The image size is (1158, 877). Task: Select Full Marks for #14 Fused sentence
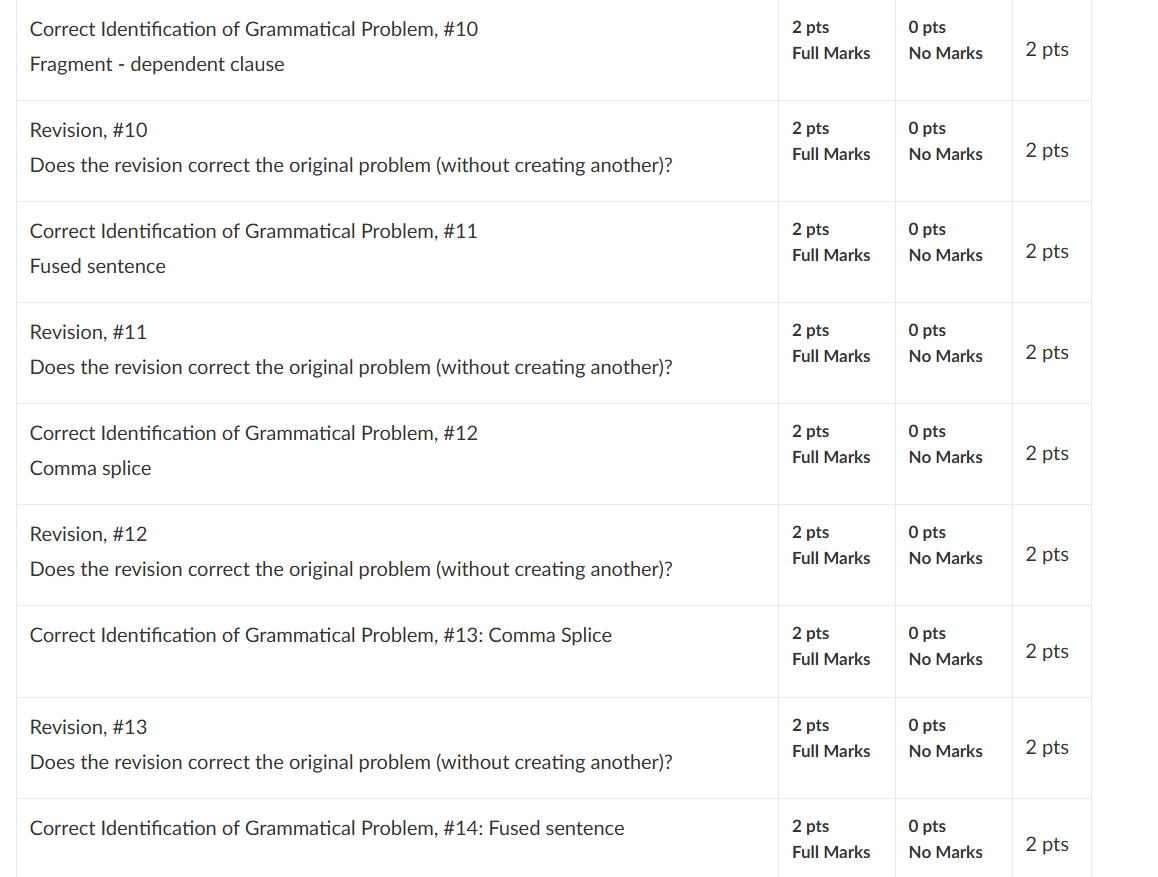pyautogui.click(x=836, y=839)
